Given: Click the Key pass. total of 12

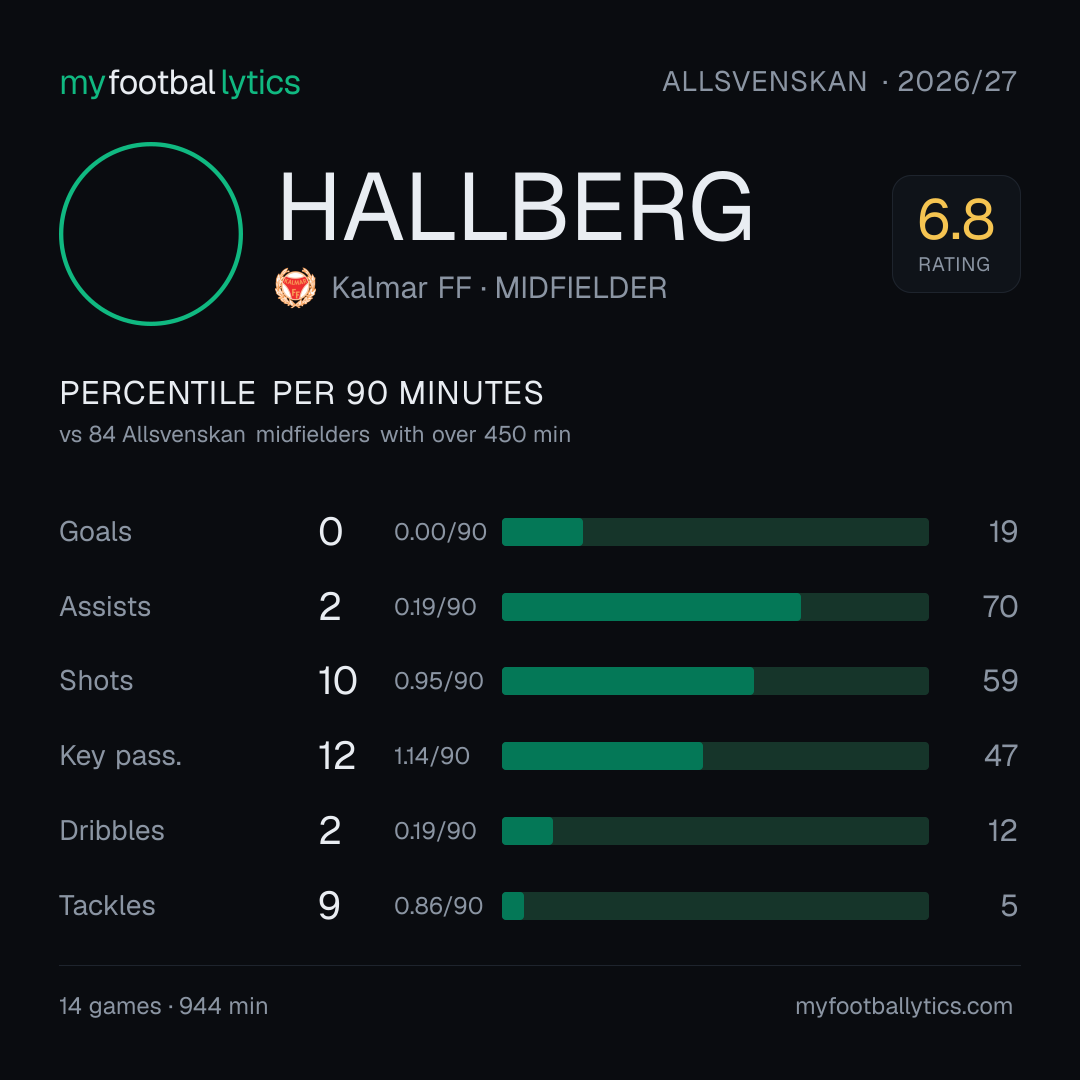Looking at the screenshot, I should click(x=337, y=756).
